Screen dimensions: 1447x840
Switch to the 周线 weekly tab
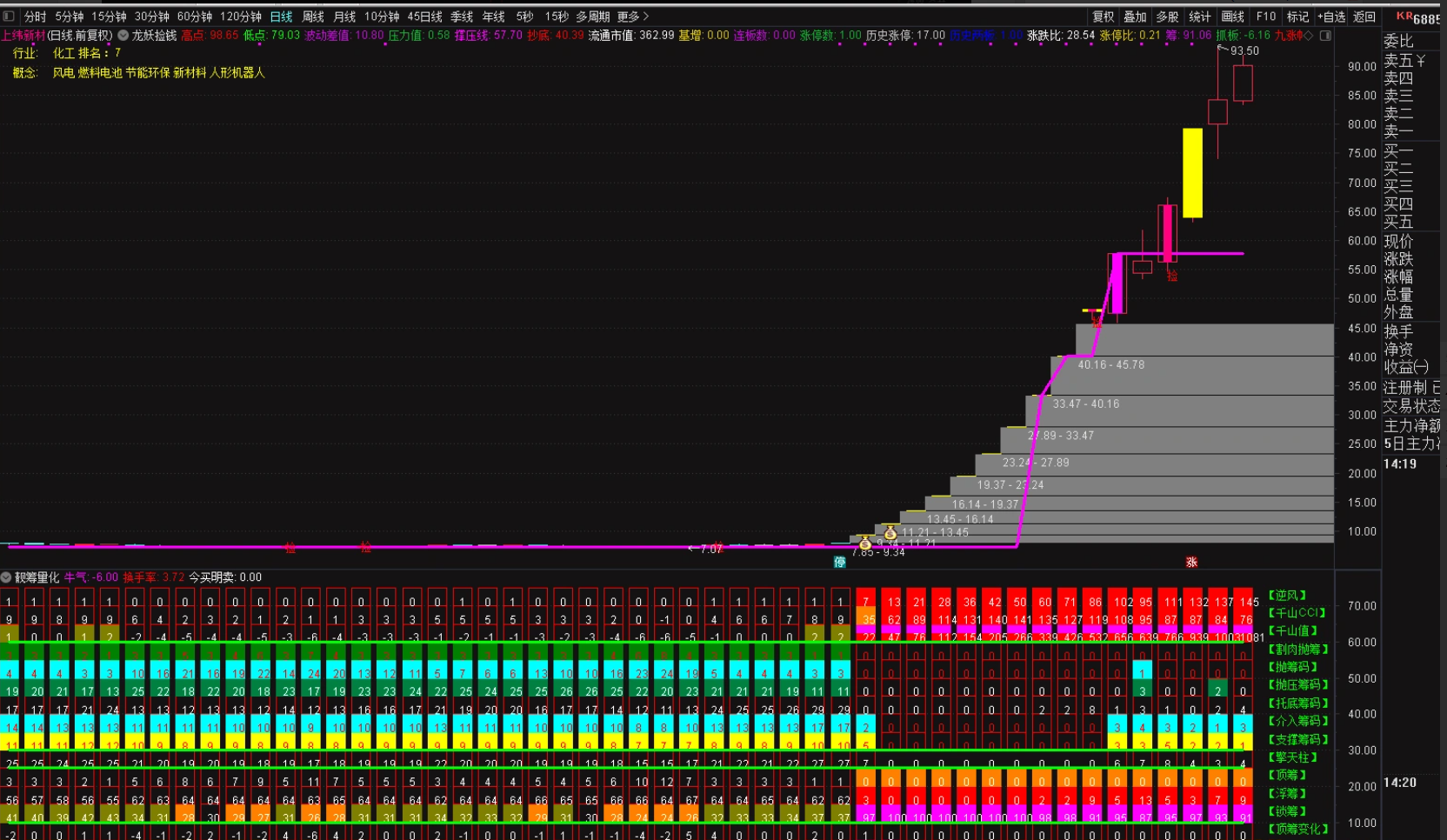point(313,17)
